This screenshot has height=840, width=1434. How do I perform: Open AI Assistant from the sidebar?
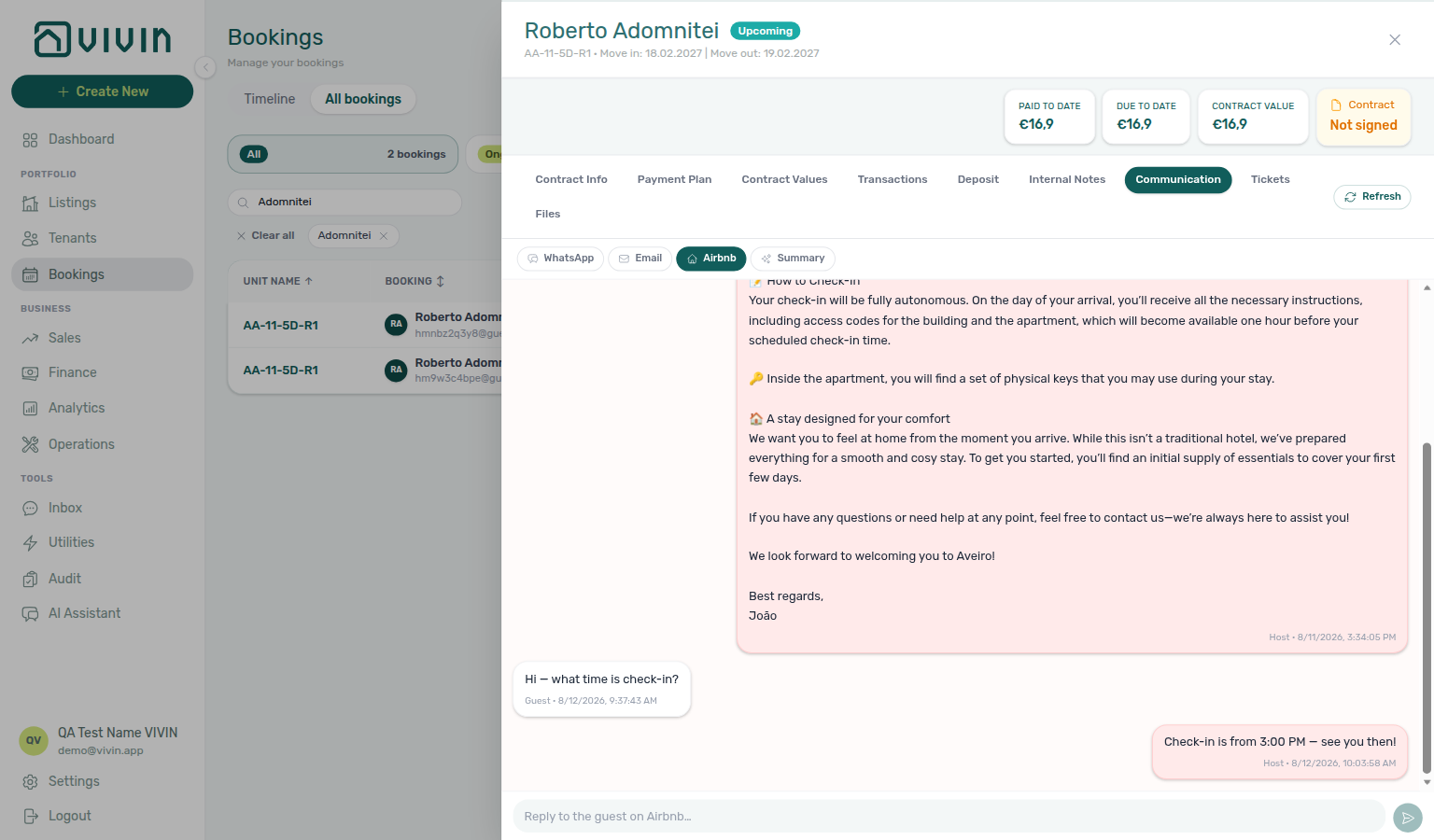tap(103, 613)
